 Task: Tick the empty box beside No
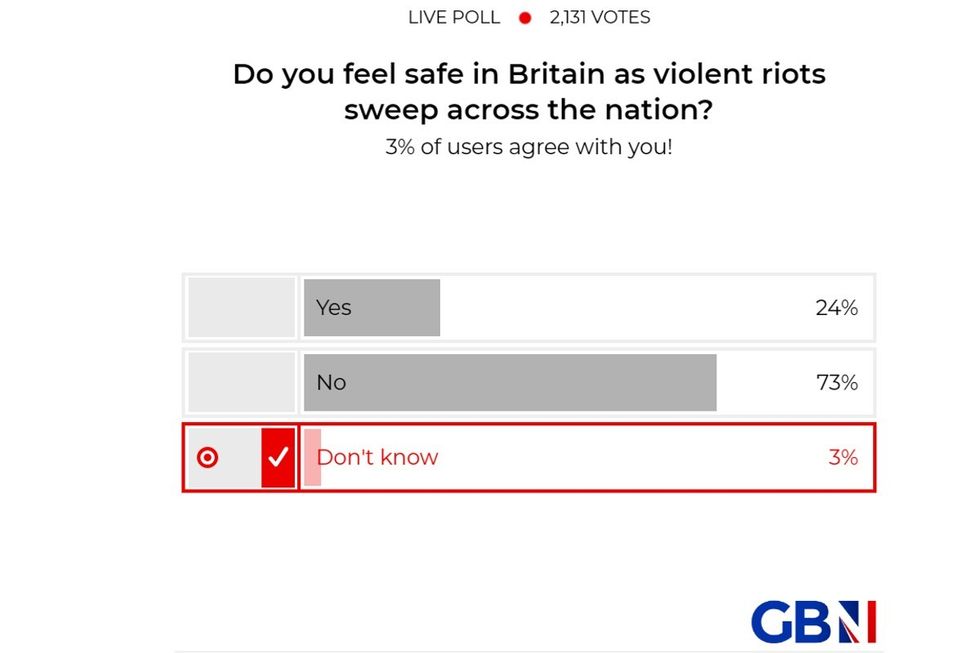(x=241, y=382)
